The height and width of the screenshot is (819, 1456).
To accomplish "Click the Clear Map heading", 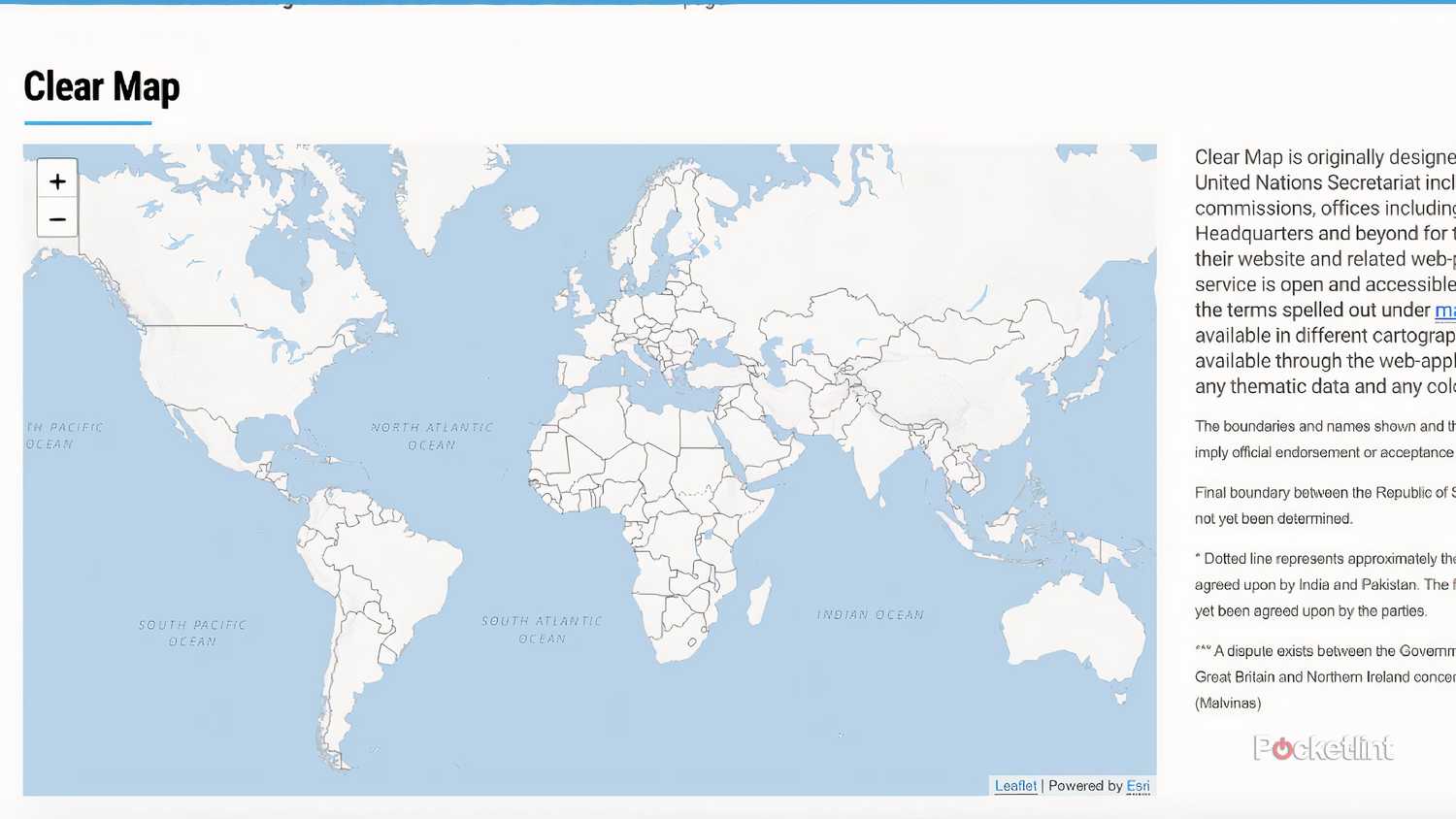I will coord(102,86).
